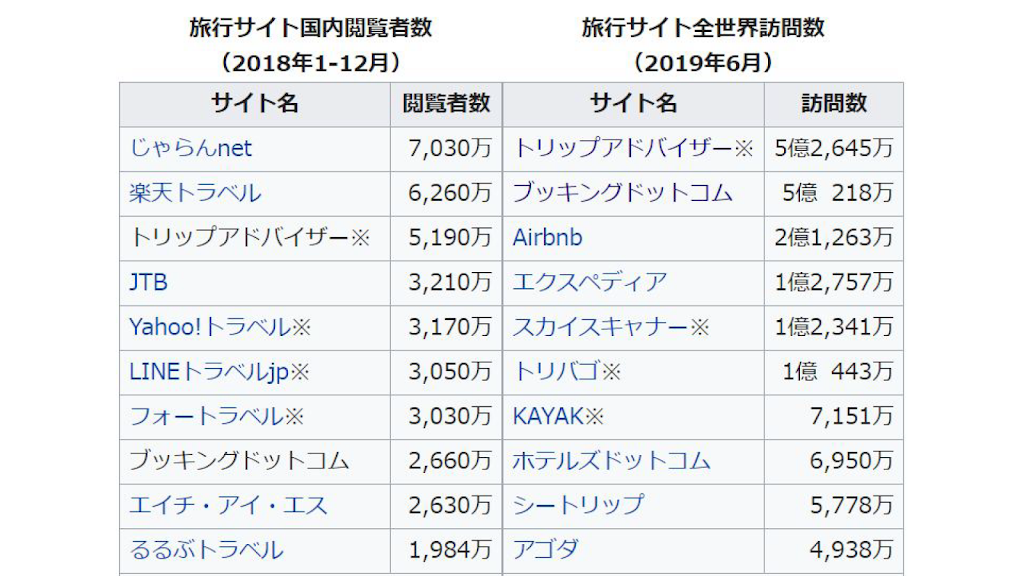1024x576 pixels.
Task: Follow the エクスペディア link
Action: point(589,282)
